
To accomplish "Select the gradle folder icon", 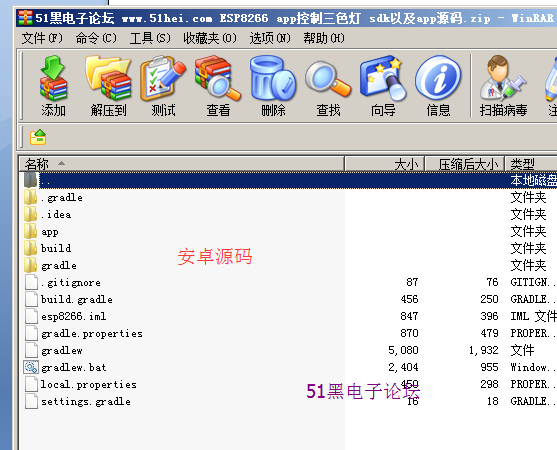I will pyautogui.click(x=31, y=265).
